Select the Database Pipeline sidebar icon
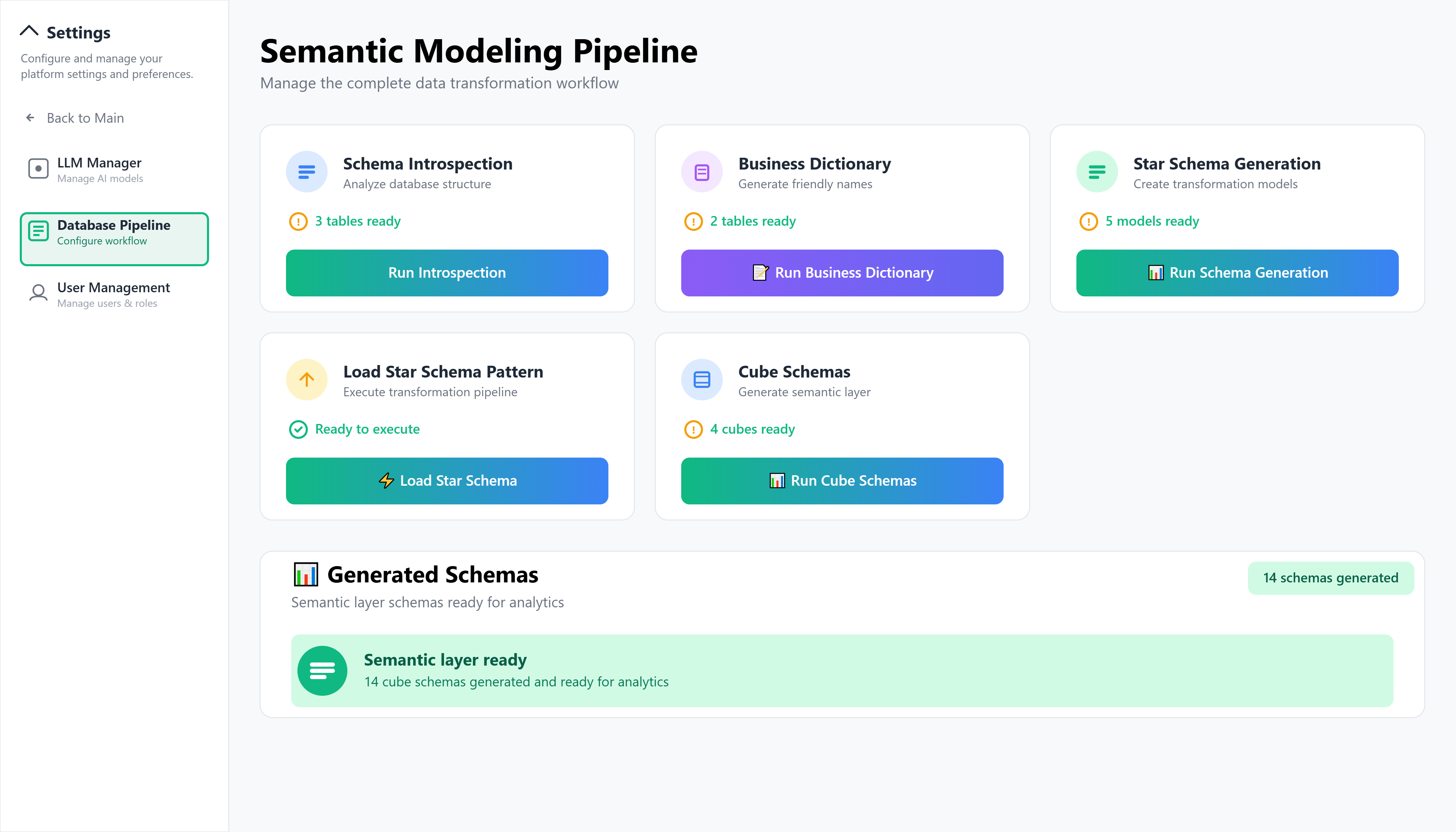 point(38,231)
